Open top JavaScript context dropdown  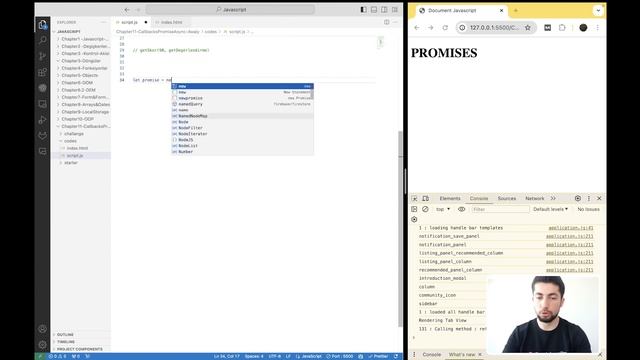point(443,209)
